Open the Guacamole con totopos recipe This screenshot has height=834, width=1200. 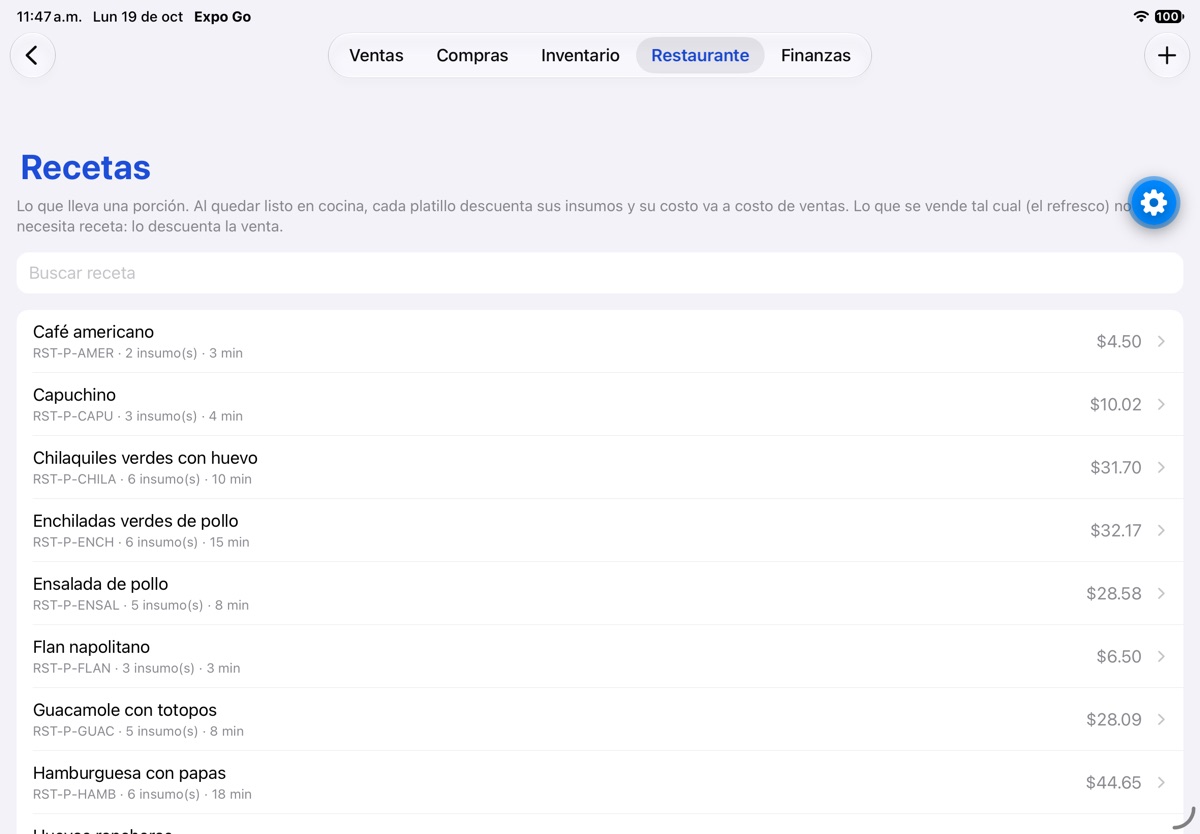click(600, 719)
